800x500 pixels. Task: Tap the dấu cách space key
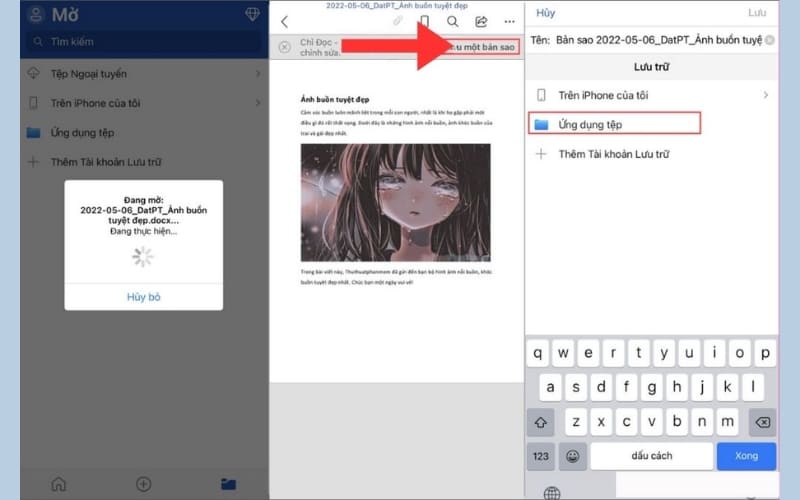pyautogui.click(x=652, y=456)
